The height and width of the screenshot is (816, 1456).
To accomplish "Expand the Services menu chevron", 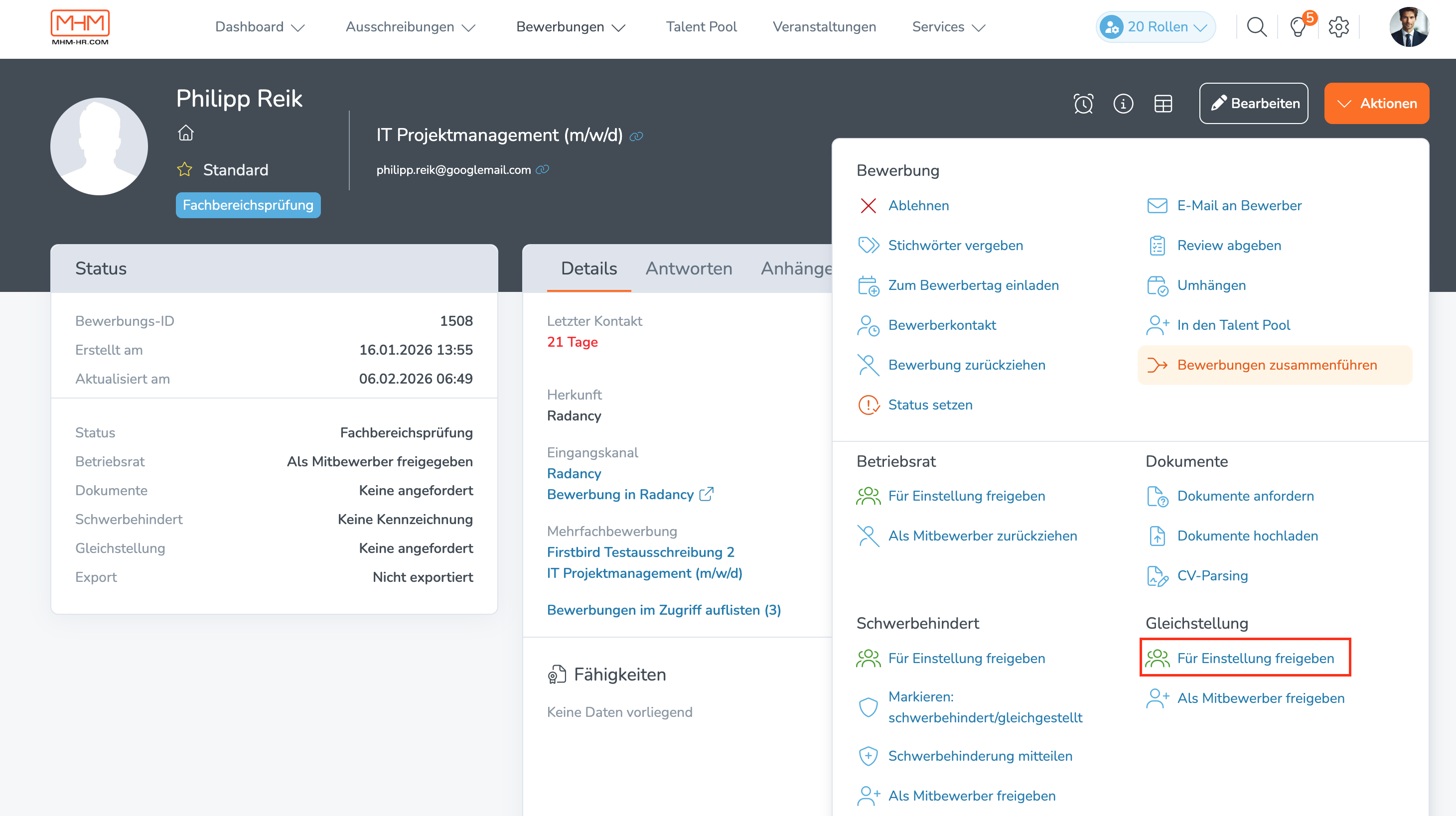I will tap(980, 28).
